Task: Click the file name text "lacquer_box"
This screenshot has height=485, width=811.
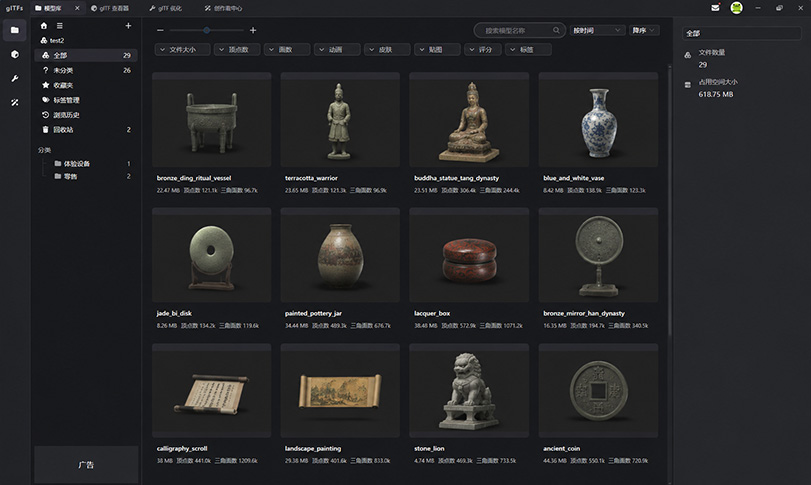Action: [432, 313]
